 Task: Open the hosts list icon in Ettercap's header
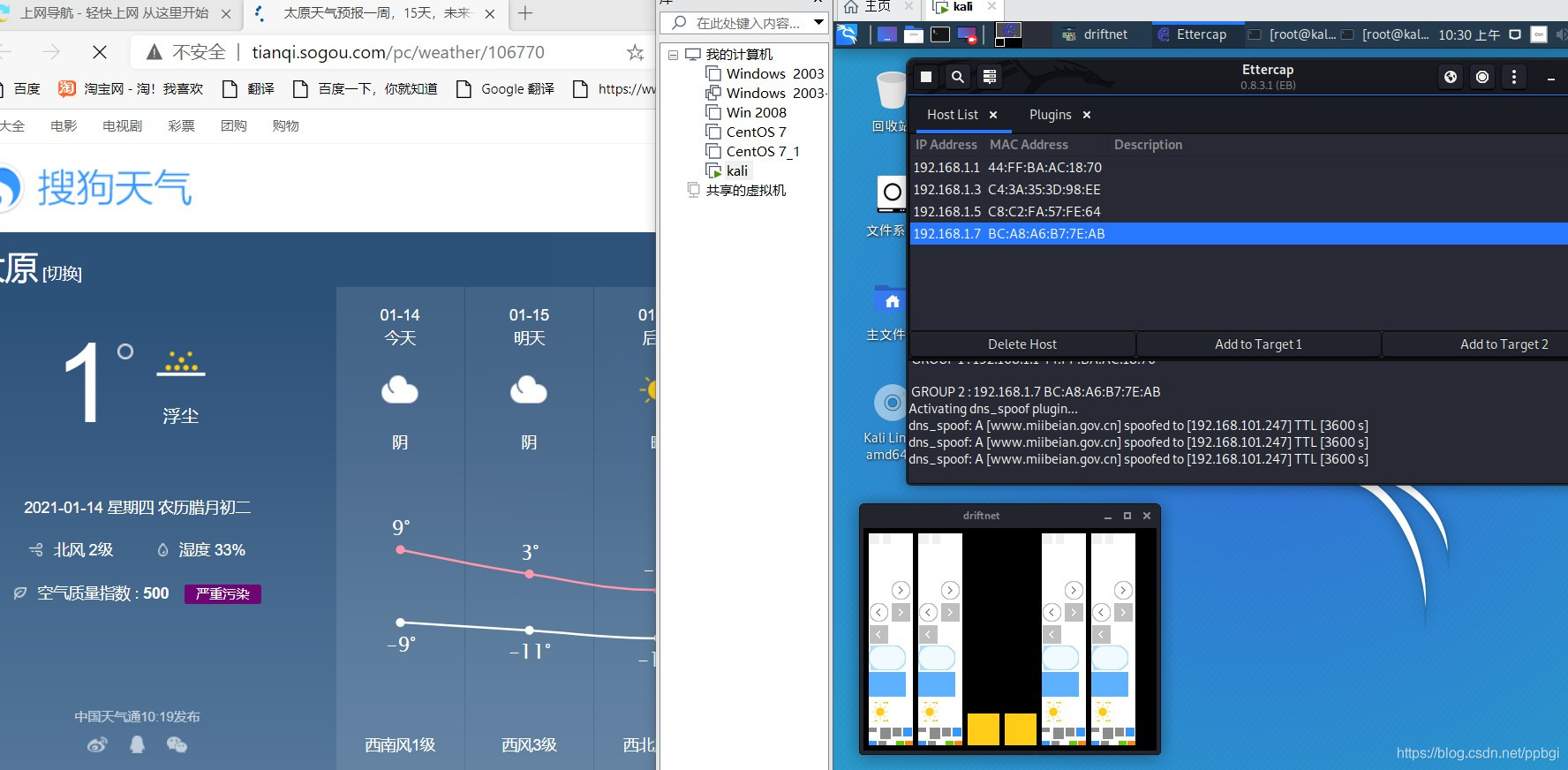(x=990, y=77)
